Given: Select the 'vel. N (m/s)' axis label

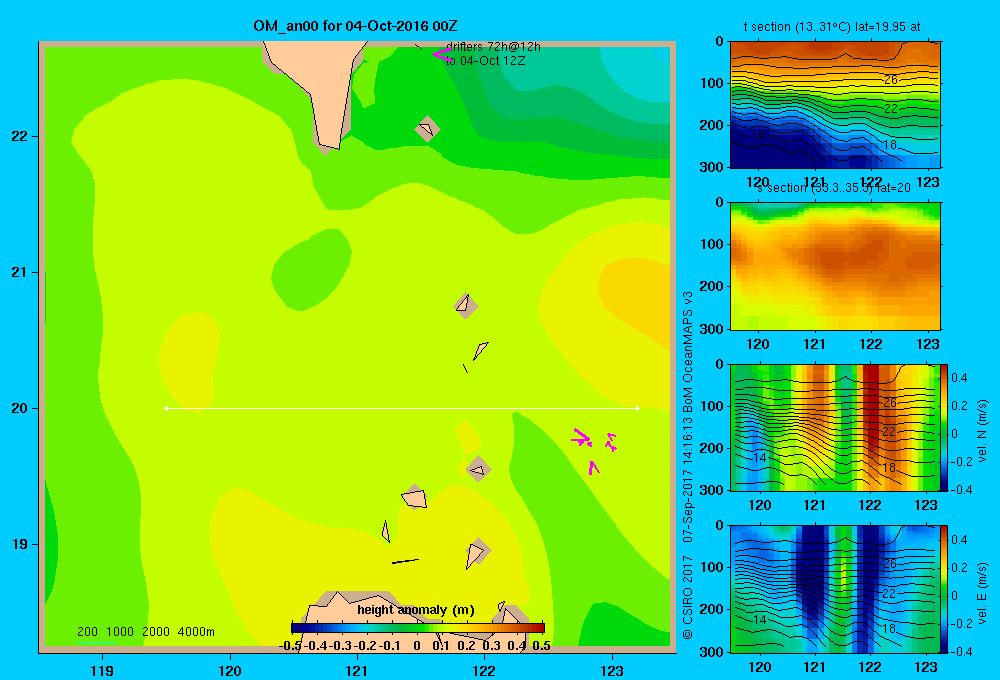Looking at the screenshot, I should (983, 431).
